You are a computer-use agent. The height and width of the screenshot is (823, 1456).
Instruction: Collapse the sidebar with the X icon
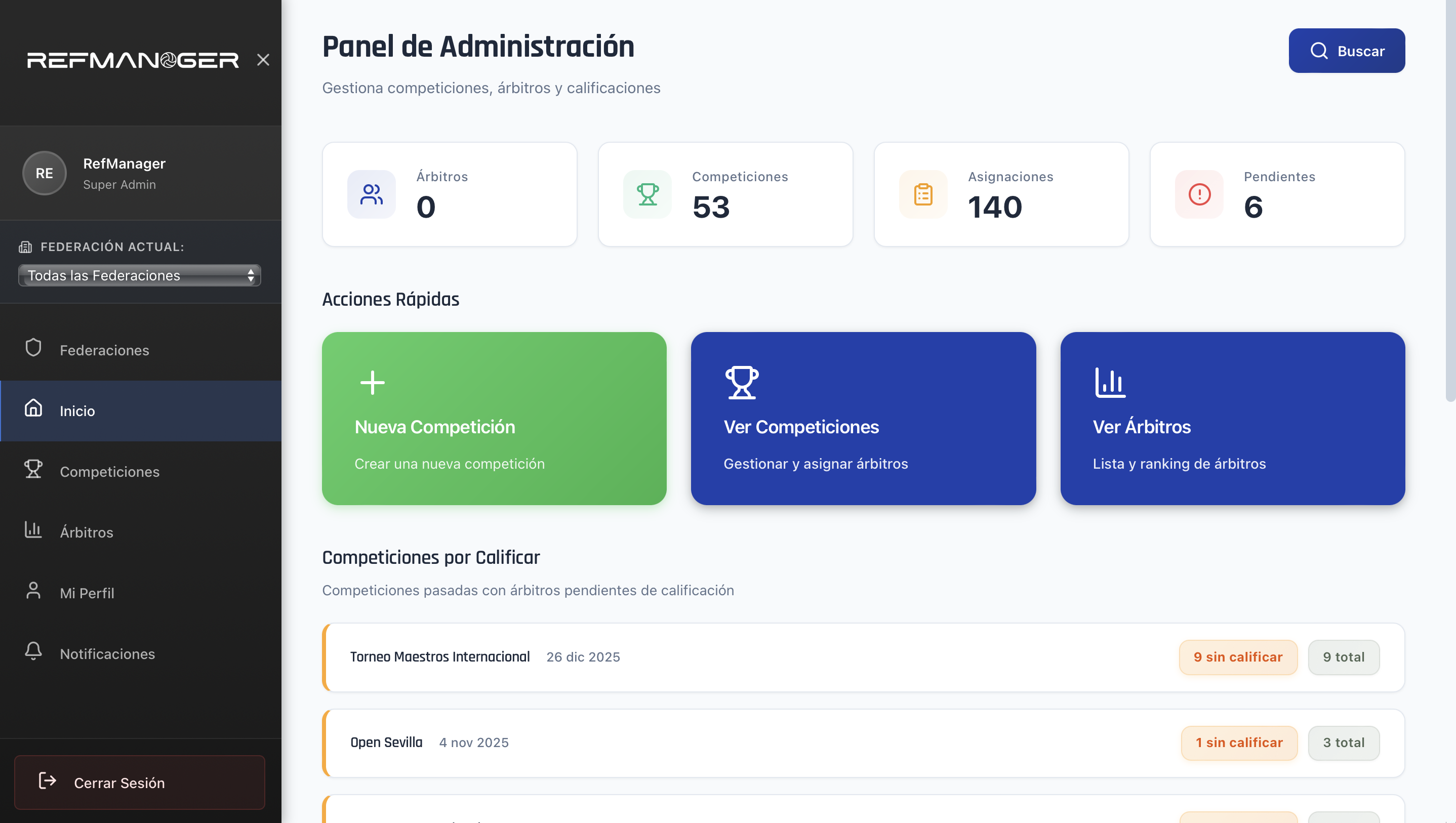point(263,59)
